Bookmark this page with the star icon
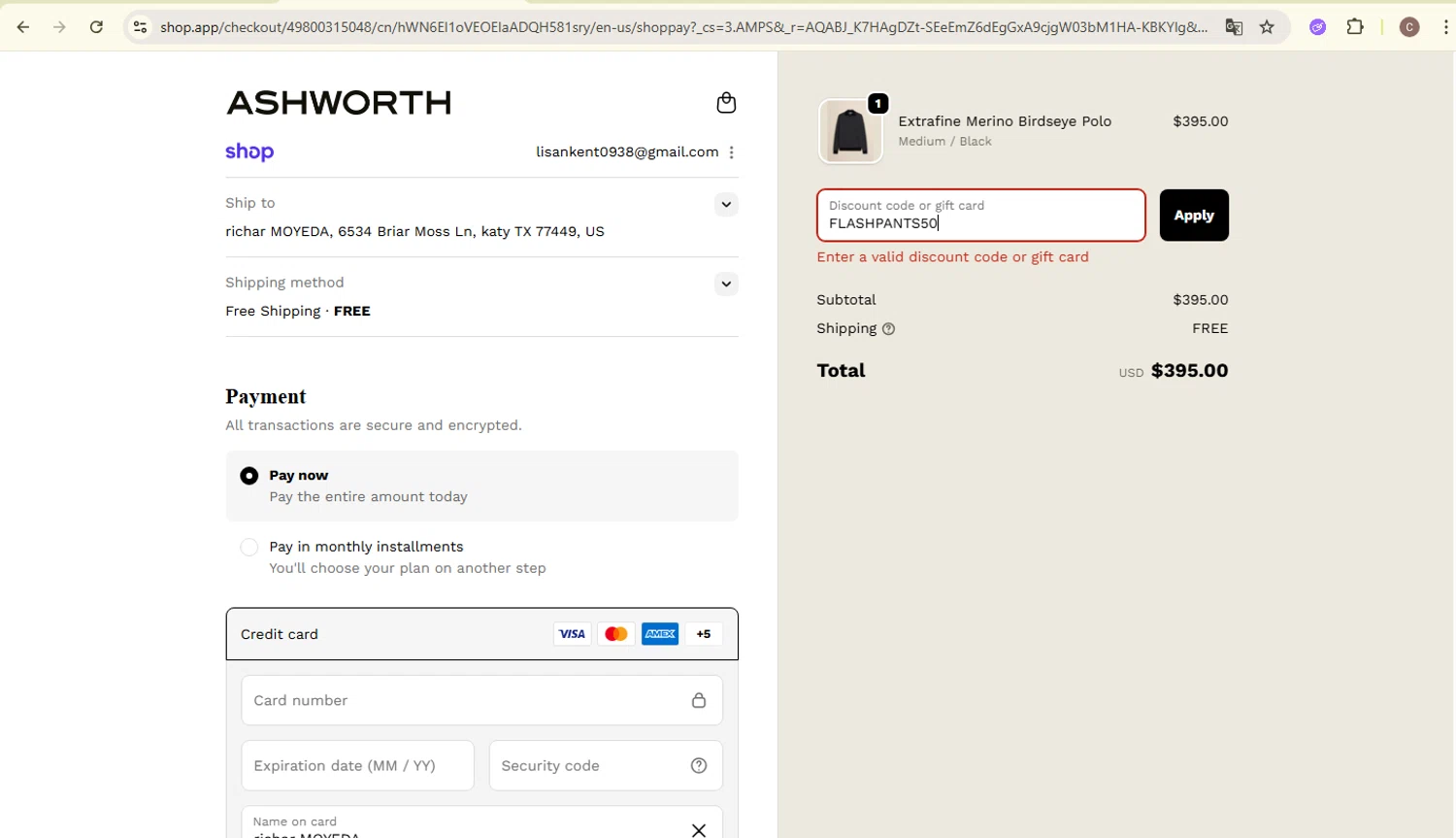Screen dimensions: 1456x838 [1267, 27]
